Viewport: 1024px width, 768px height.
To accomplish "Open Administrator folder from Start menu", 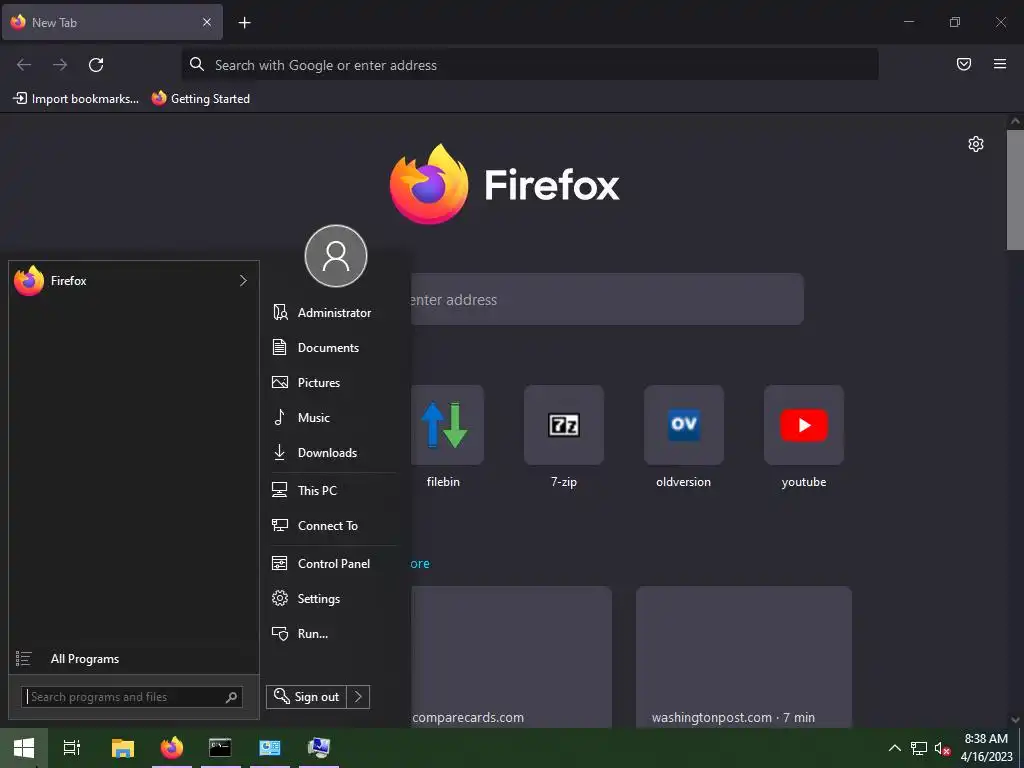I will click(x=334, y=313).
